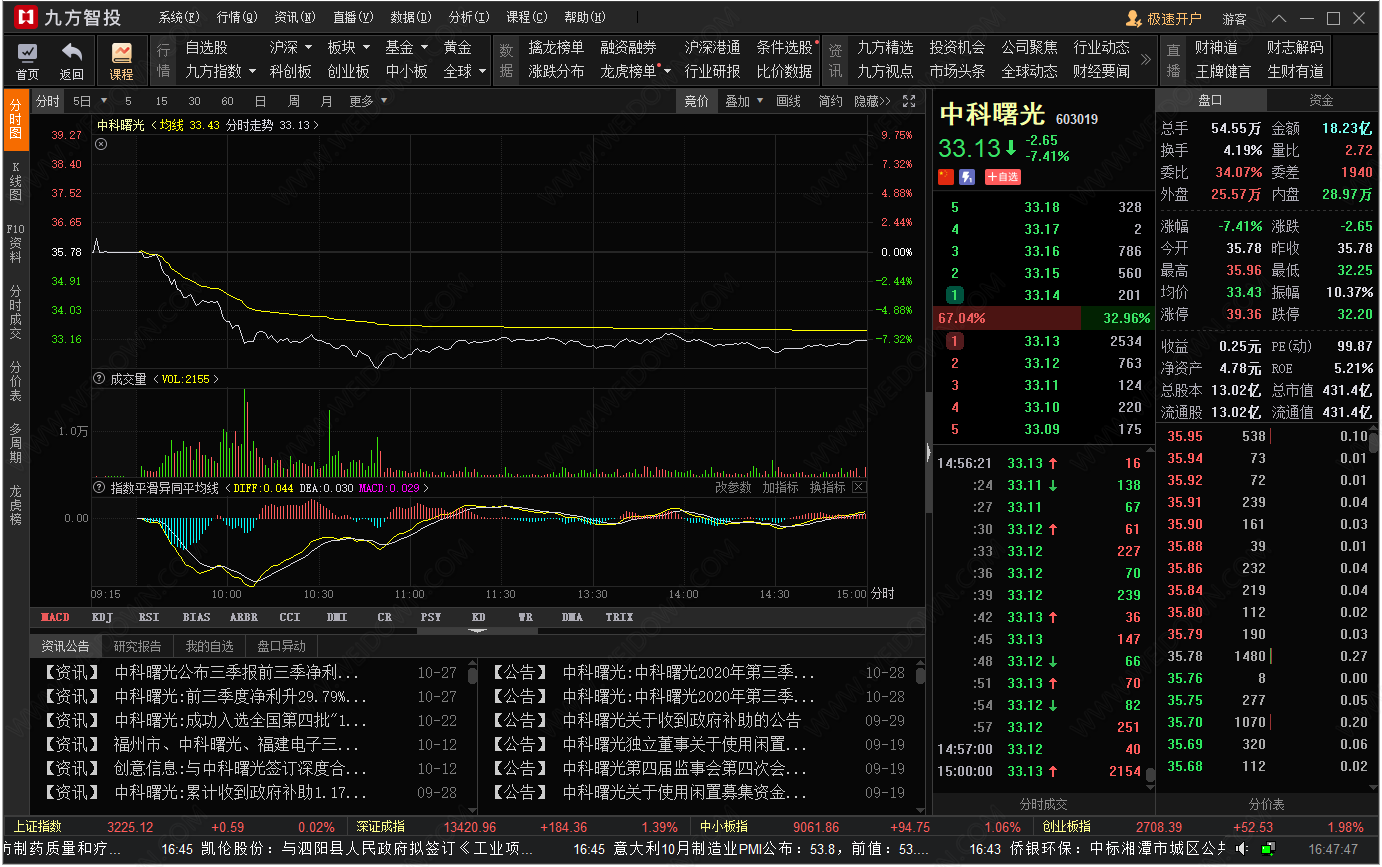This screenshot has width=1382, height=867.
Task: Open the 分时成交 panel footer
Action: (1043, 804)
